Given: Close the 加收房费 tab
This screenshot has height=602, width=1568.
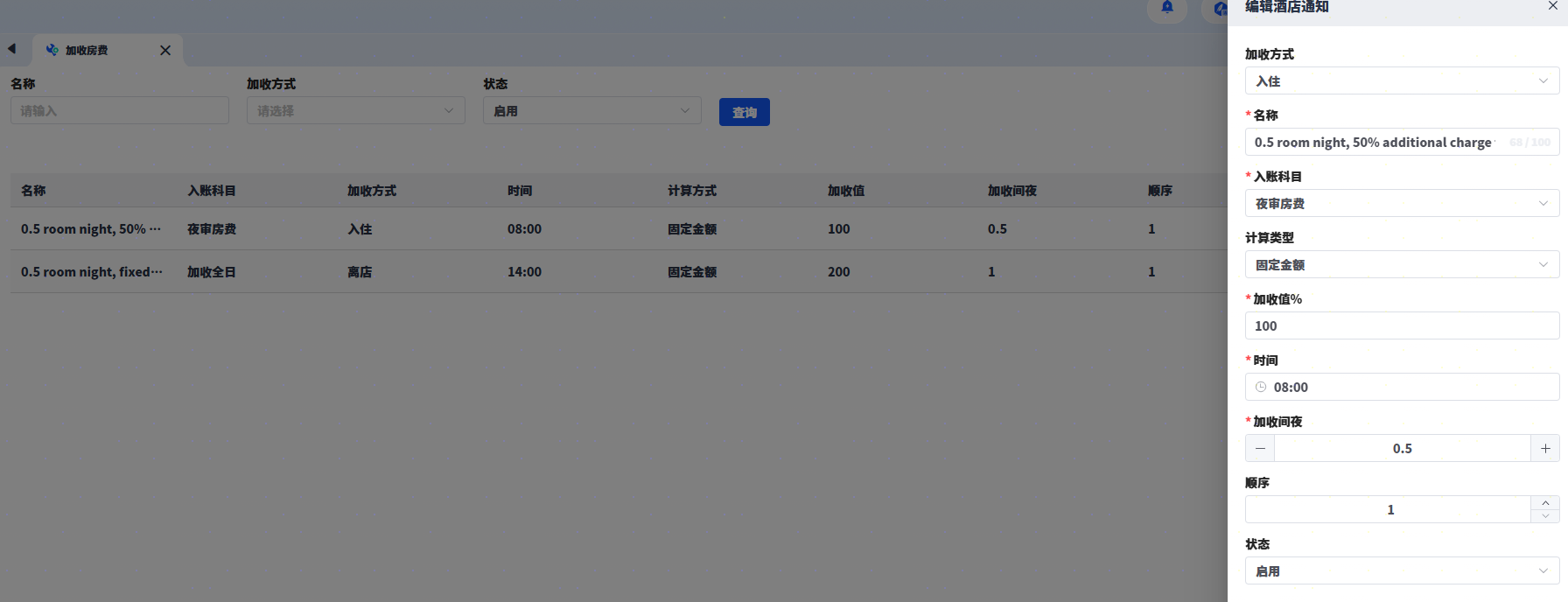Looking at the screenshot, I should pyautogui.click(x=165, y=51).
